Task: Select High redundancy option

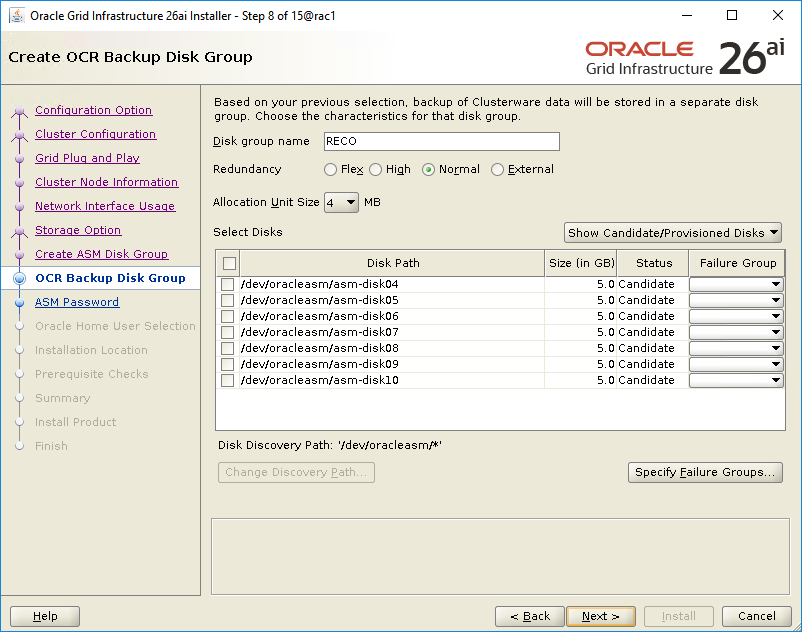Action: pos(375,170)
